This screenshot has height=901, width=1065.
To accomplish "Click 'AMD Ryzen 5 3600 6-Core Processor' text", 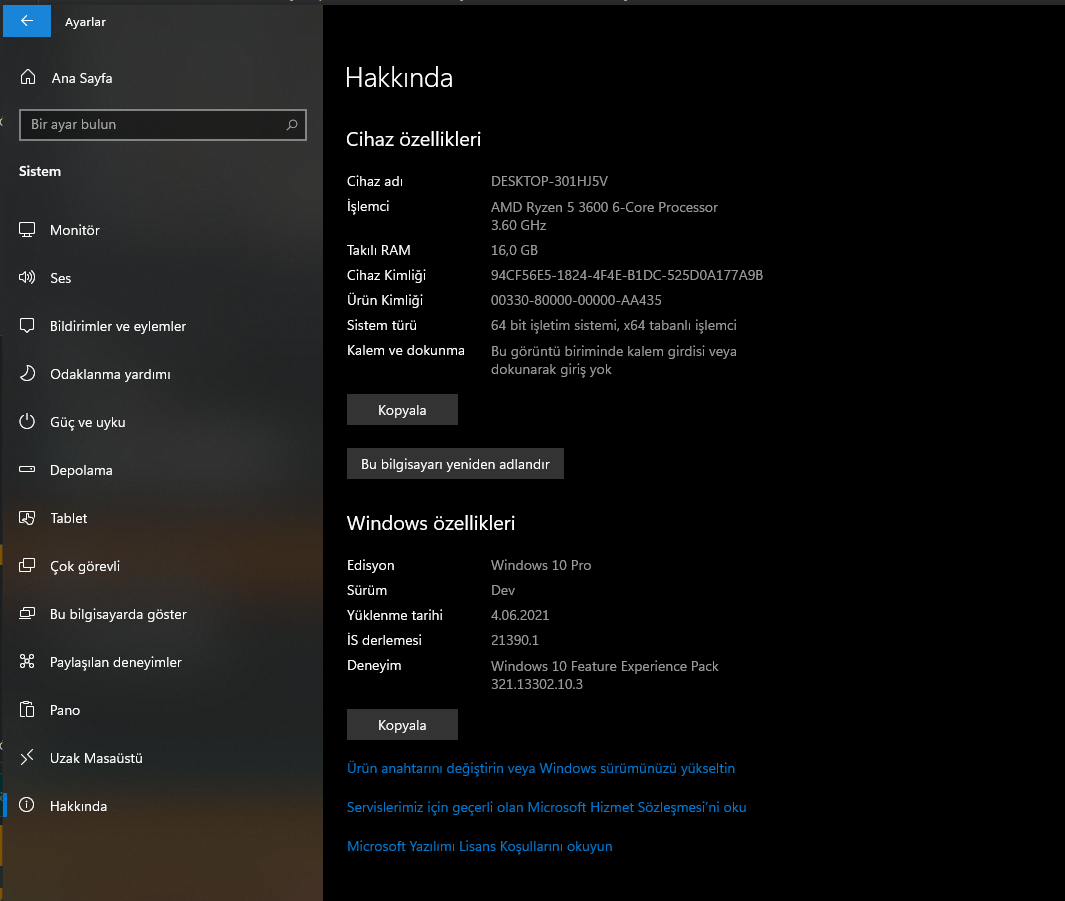I will click(604, 207).
